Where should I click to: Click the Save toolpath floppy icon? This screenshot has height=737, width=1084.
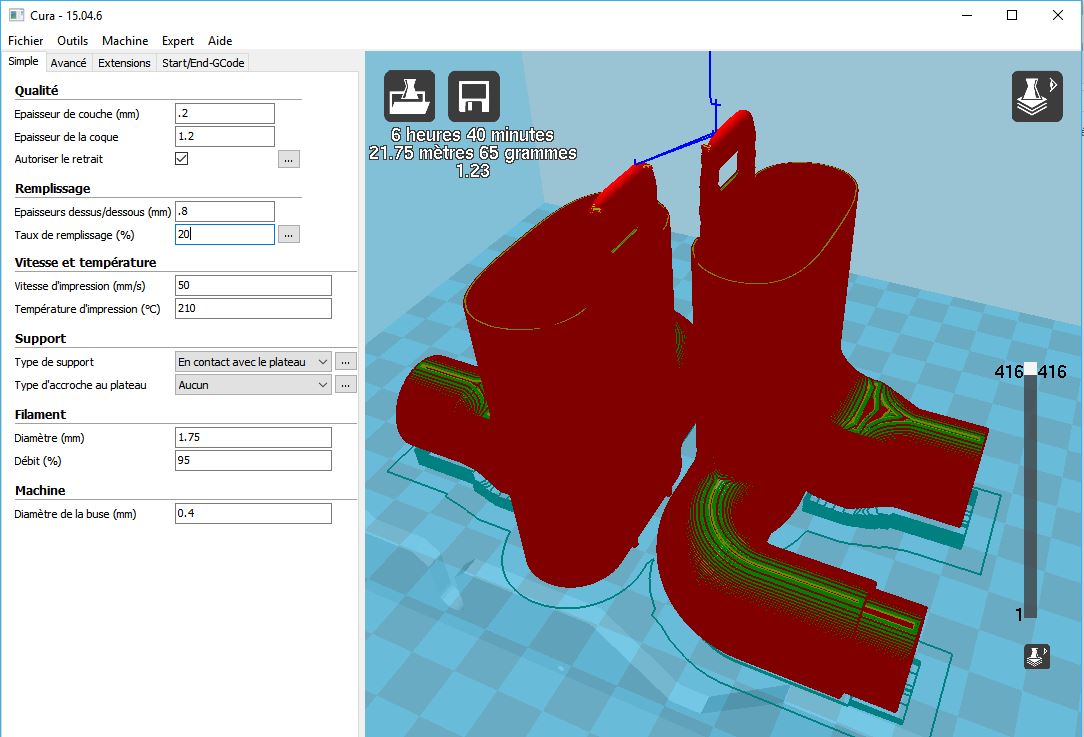(473, 96)
